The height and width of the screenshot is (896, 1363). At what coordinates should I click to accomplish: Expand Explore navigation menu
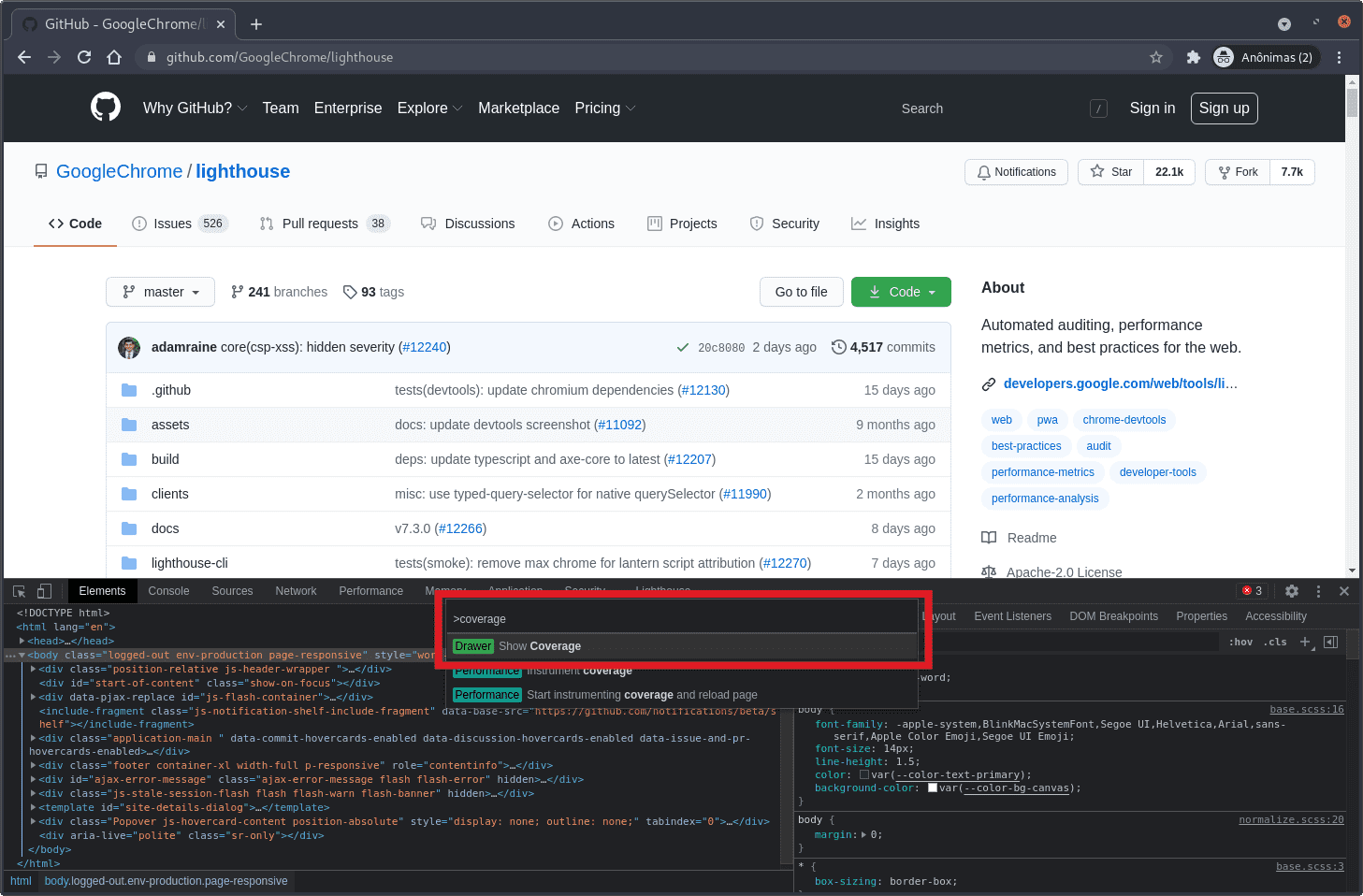[x=429, y=108]
